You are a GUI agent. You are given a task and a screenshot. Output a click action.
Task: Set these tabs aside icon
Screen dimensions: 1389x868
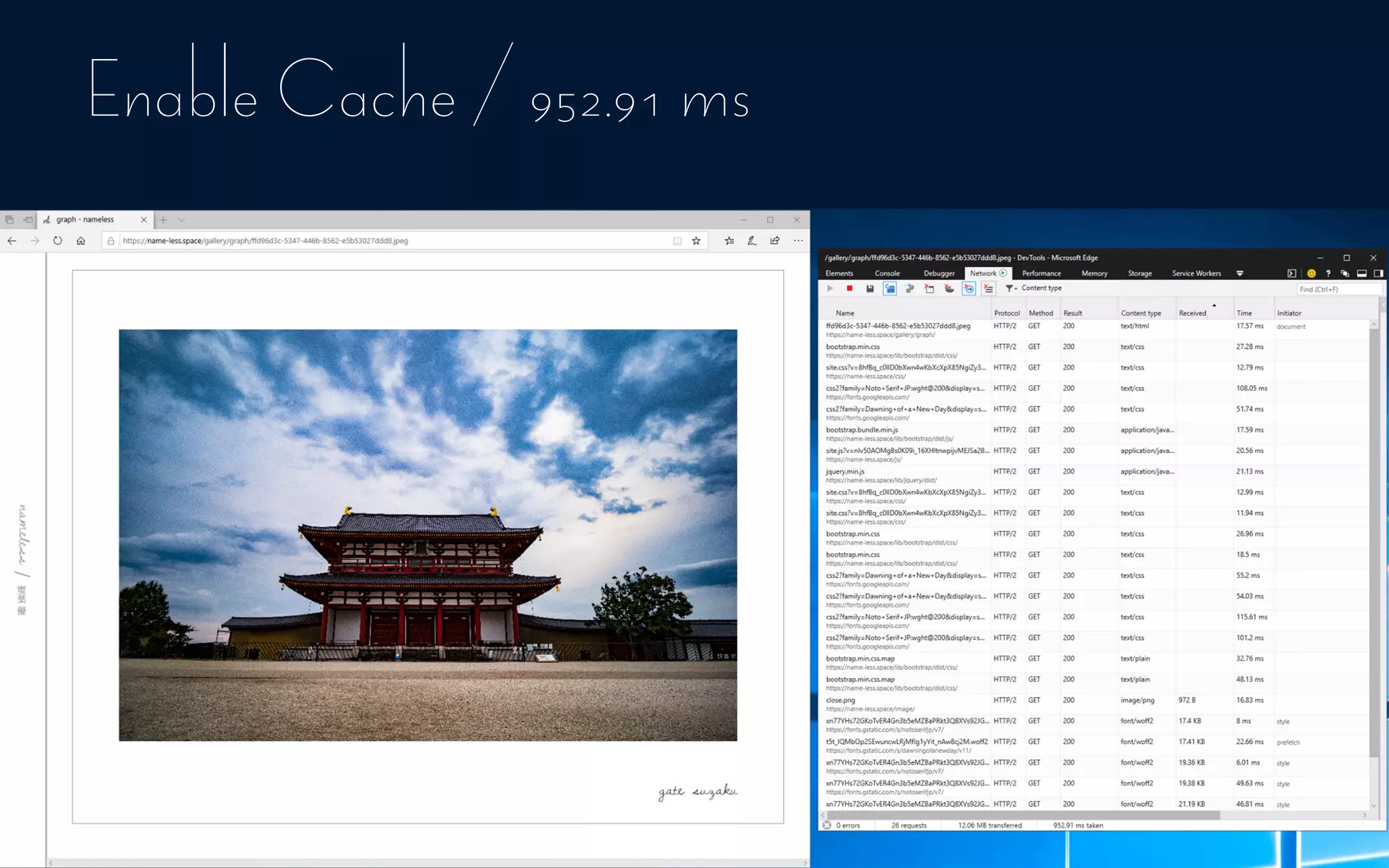(28, 220)
